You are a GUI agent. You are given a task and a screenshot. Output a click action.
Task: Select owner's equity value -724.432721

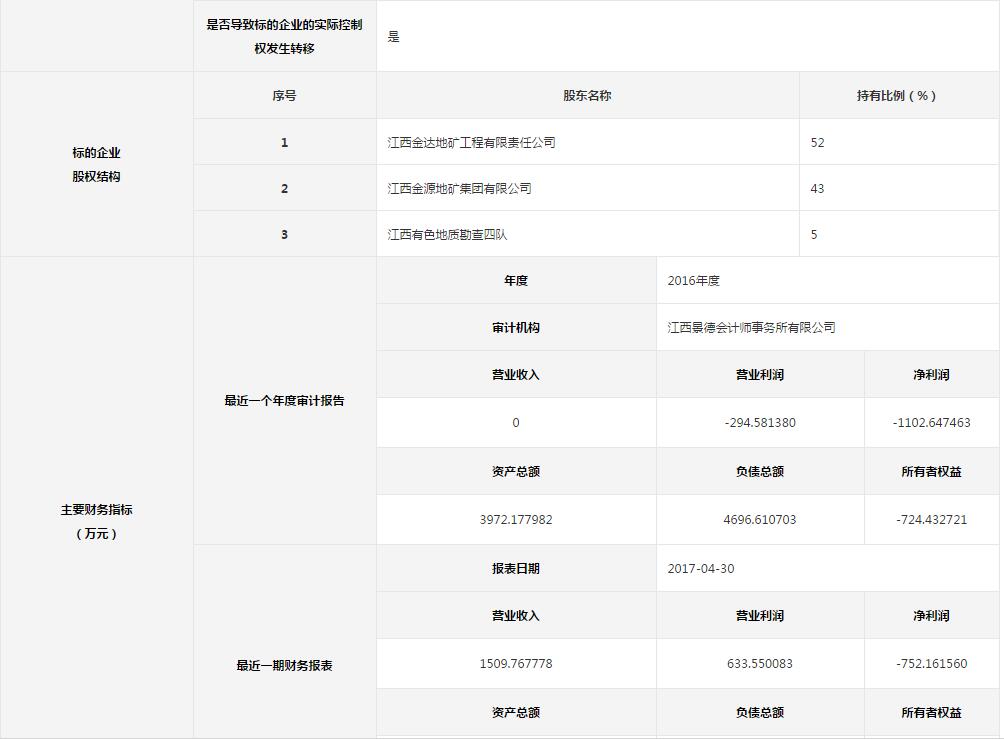point(931,520)
